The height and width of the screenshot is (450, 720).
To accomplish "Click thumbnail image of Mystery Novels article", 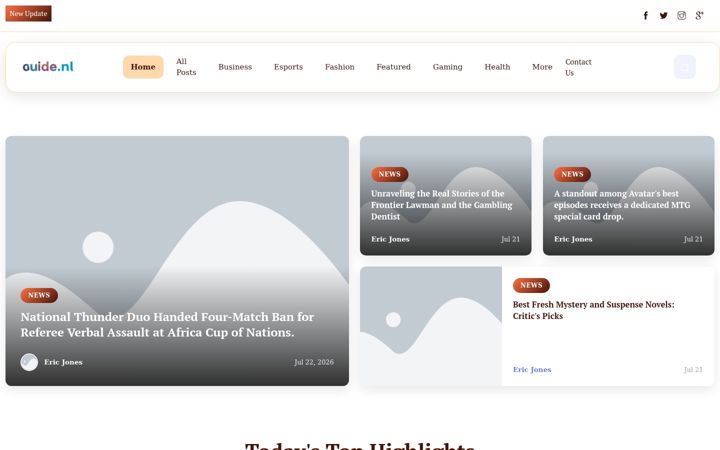I will [431, 326].
